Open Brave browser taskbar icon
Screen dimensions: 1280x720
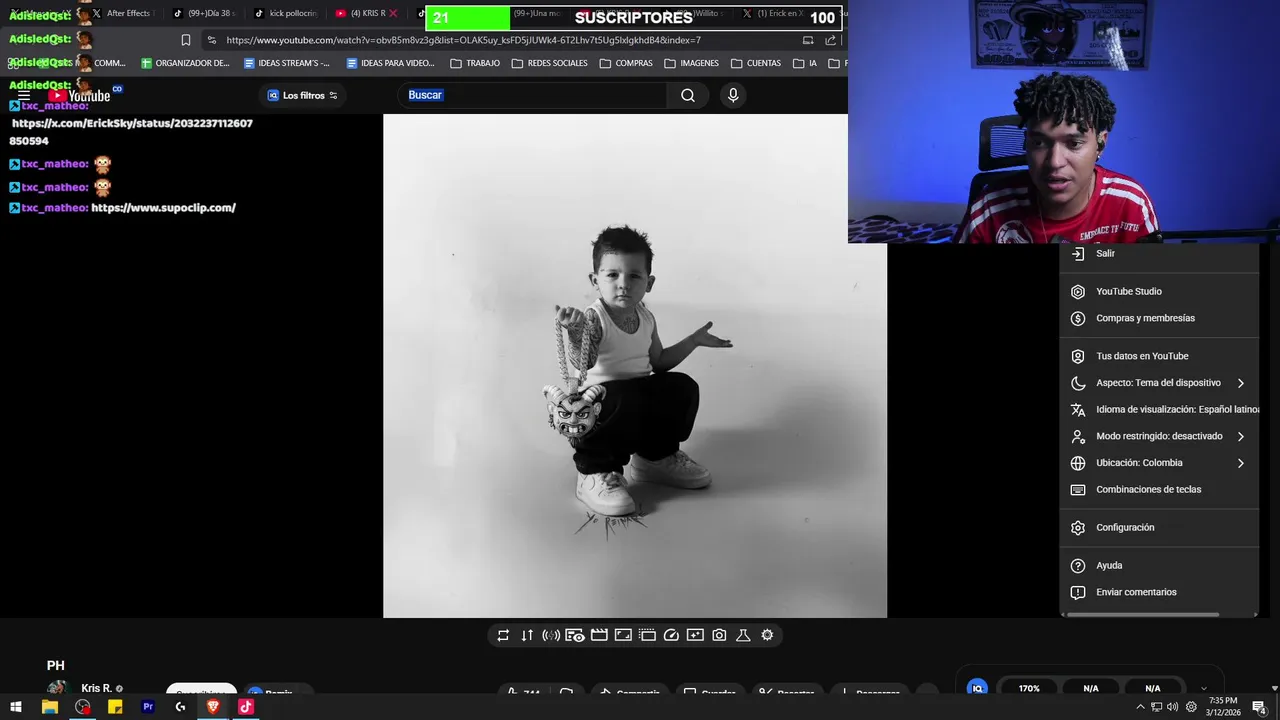pos(213,707)
